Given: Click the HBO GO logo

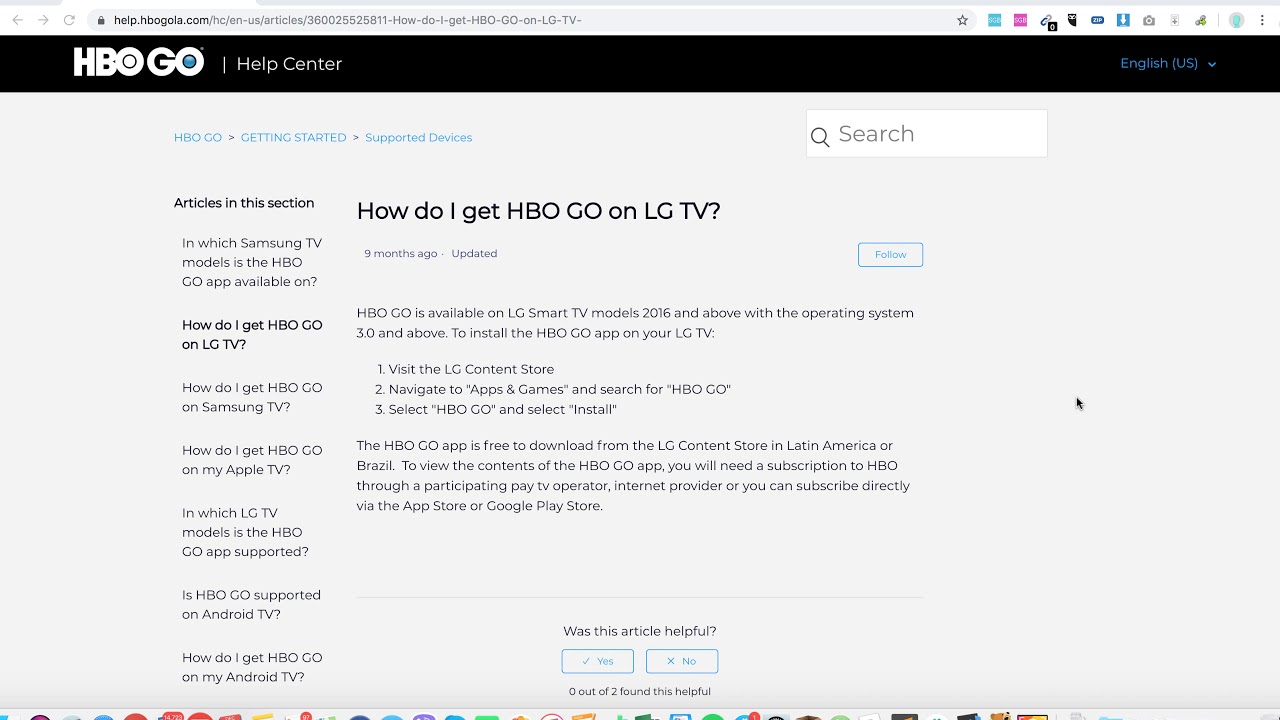Looking at the screenshot, I should [x=139, y=63].
